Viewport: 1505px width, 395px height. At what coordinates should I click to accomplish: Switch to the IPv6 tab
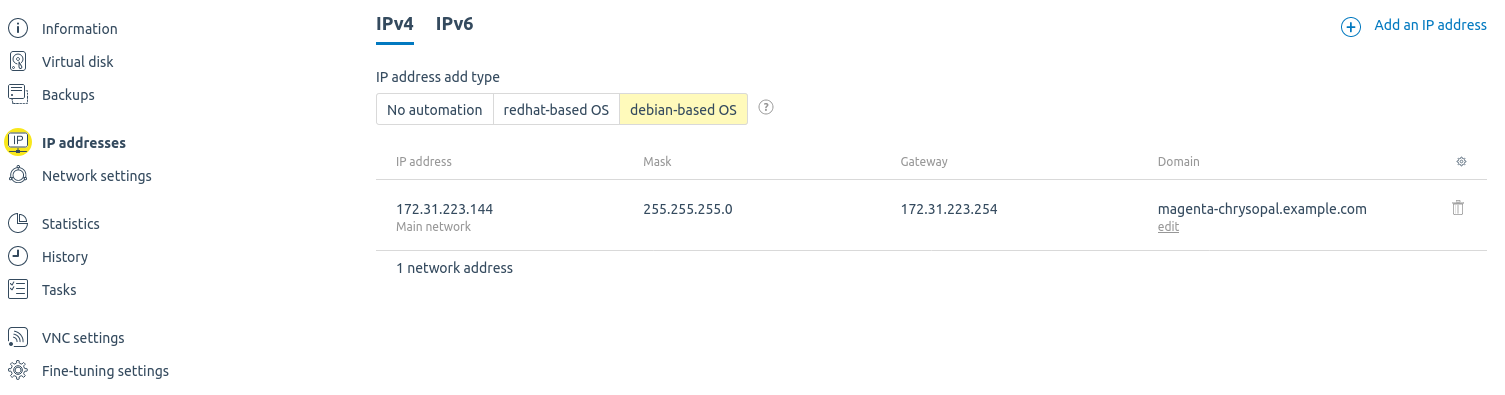[x=454, y=25]
